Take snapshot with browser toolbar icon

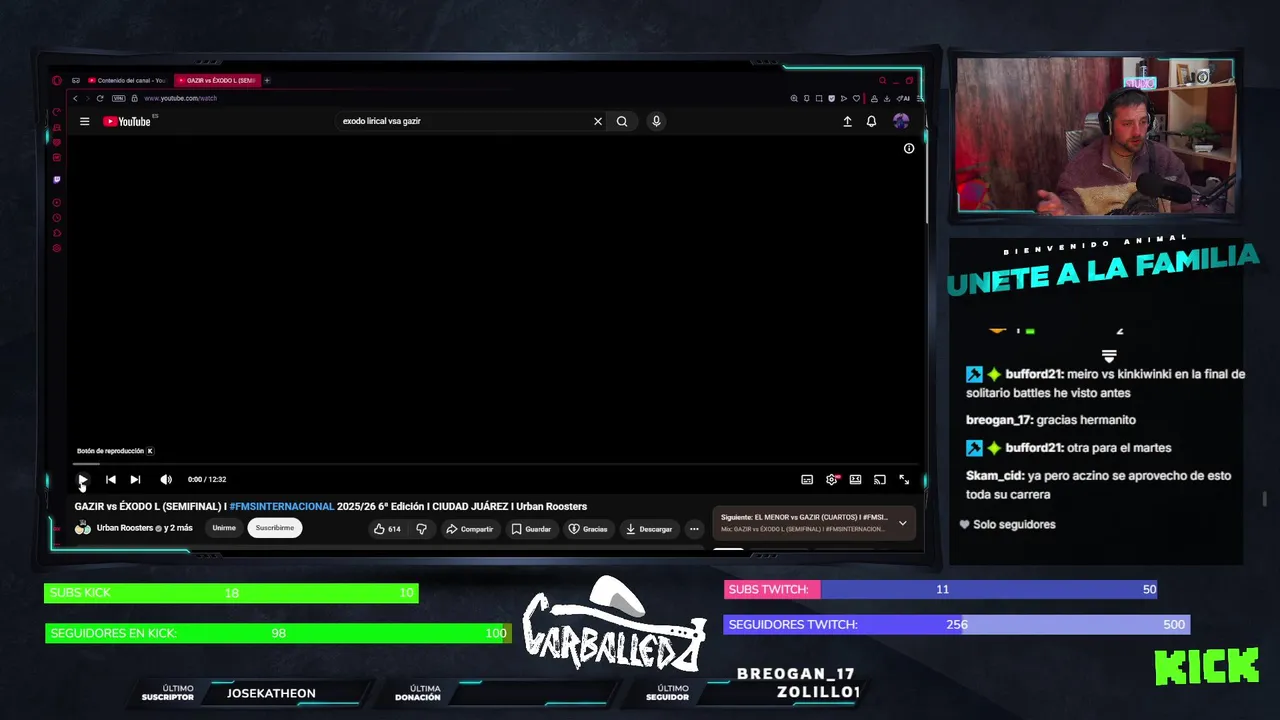tap(819, 98)
